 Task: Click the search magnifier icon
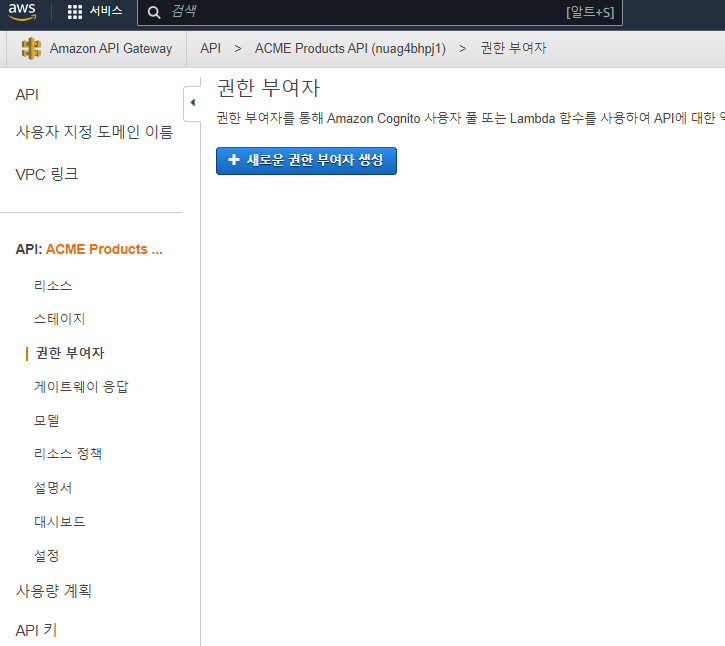tap(154, 12)
